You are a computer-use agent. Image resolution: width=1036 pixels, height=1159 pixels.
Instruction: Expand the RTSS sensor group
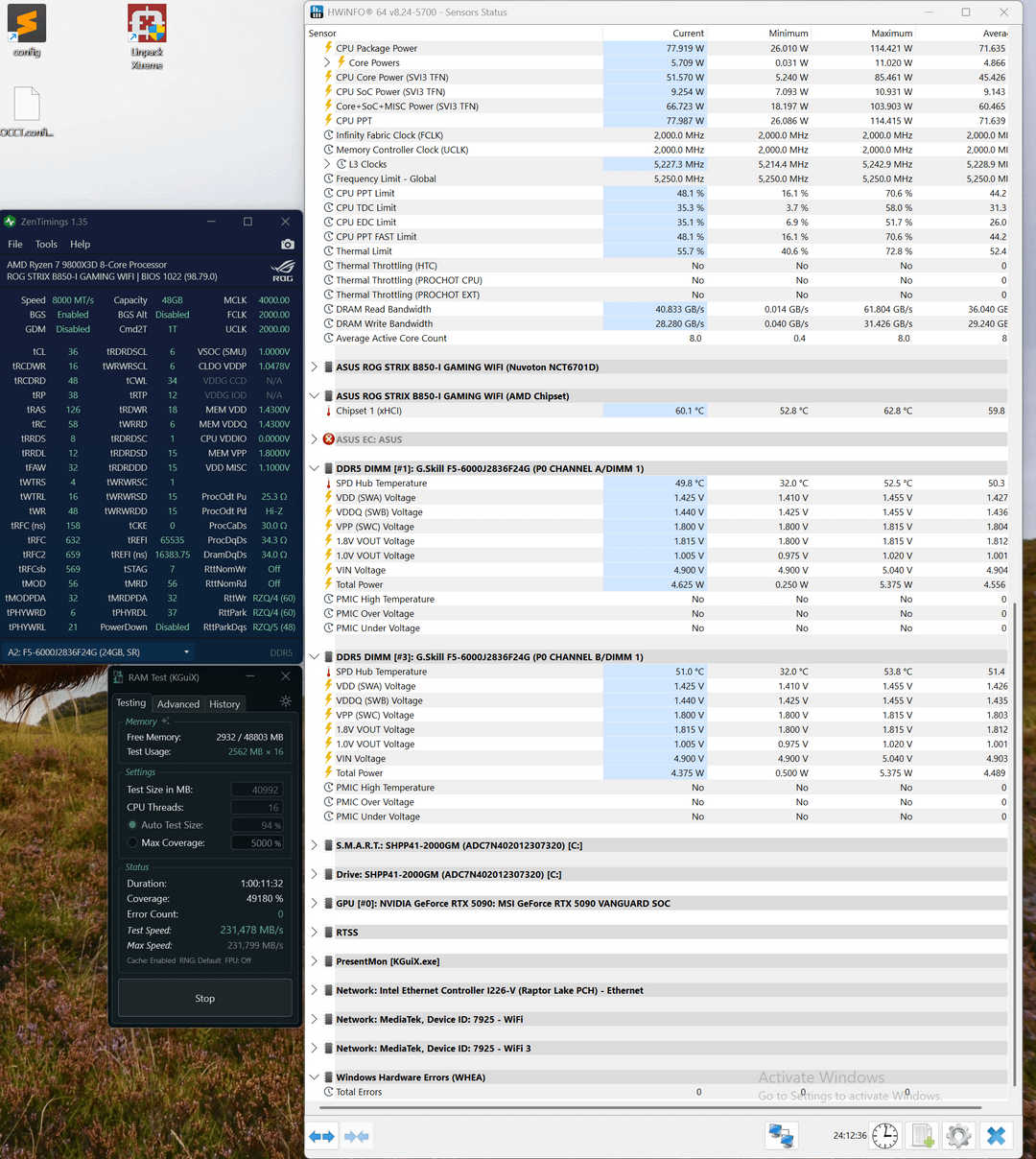pos(315,932)
